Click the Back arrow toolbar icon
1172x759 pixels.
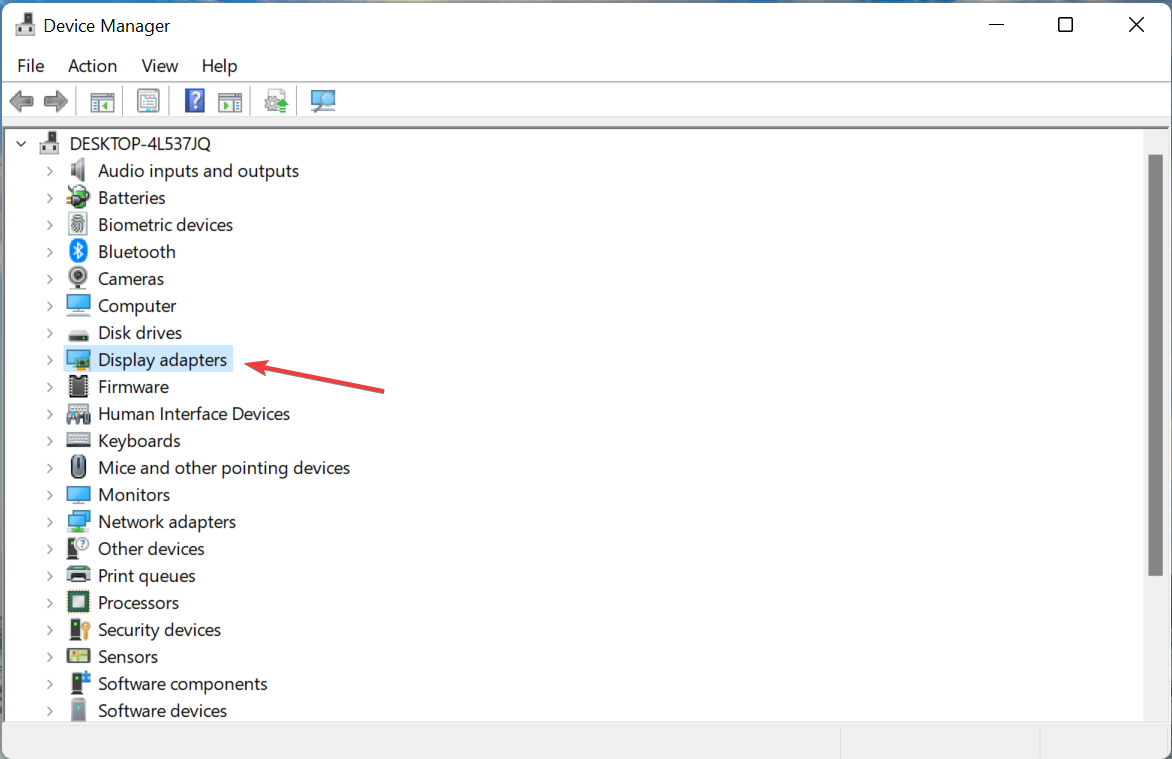(22, 101)
